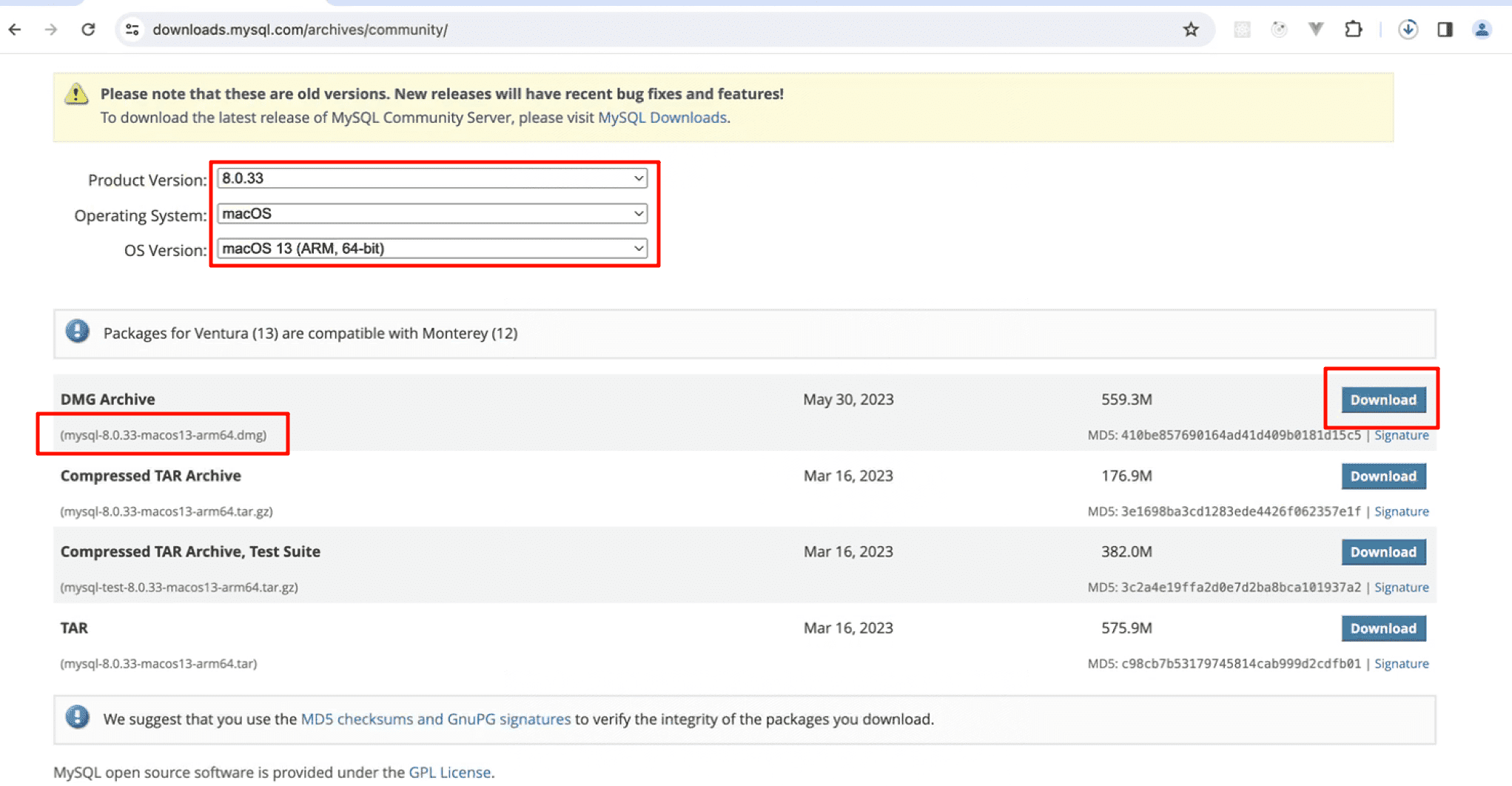The image size is (1512, 786).
Task: Click the MD5 hash starting c98cb7b5
Action: 1241,664
